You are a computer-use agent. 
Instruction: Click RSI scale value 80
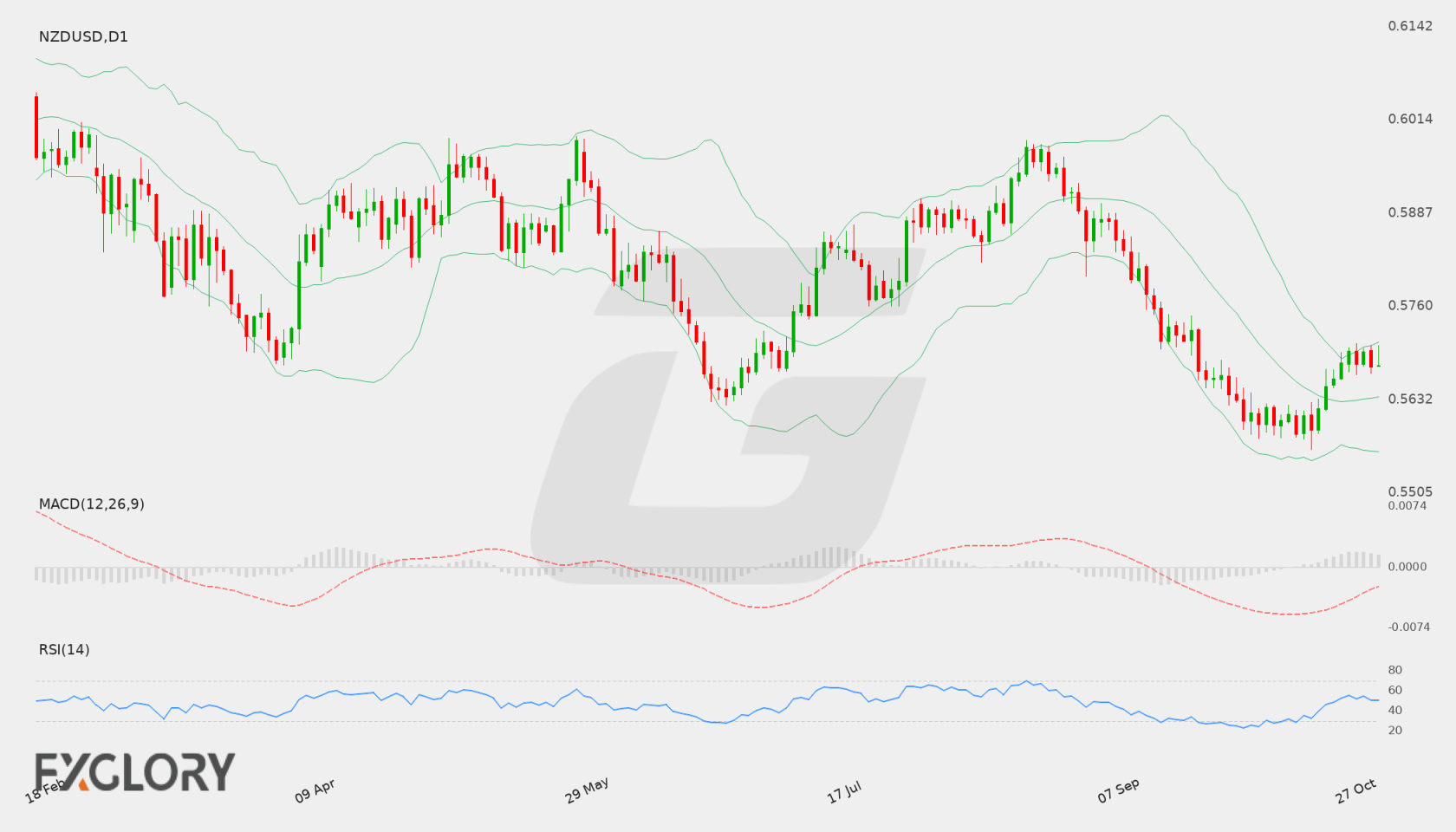(x=1395, y=670)
